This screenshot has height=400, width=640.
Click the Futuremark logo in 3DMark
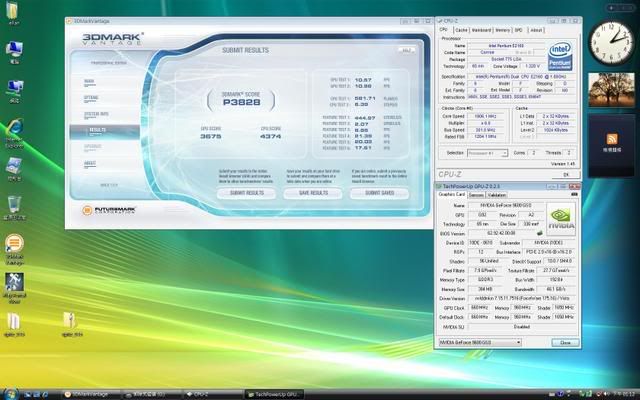109,210
